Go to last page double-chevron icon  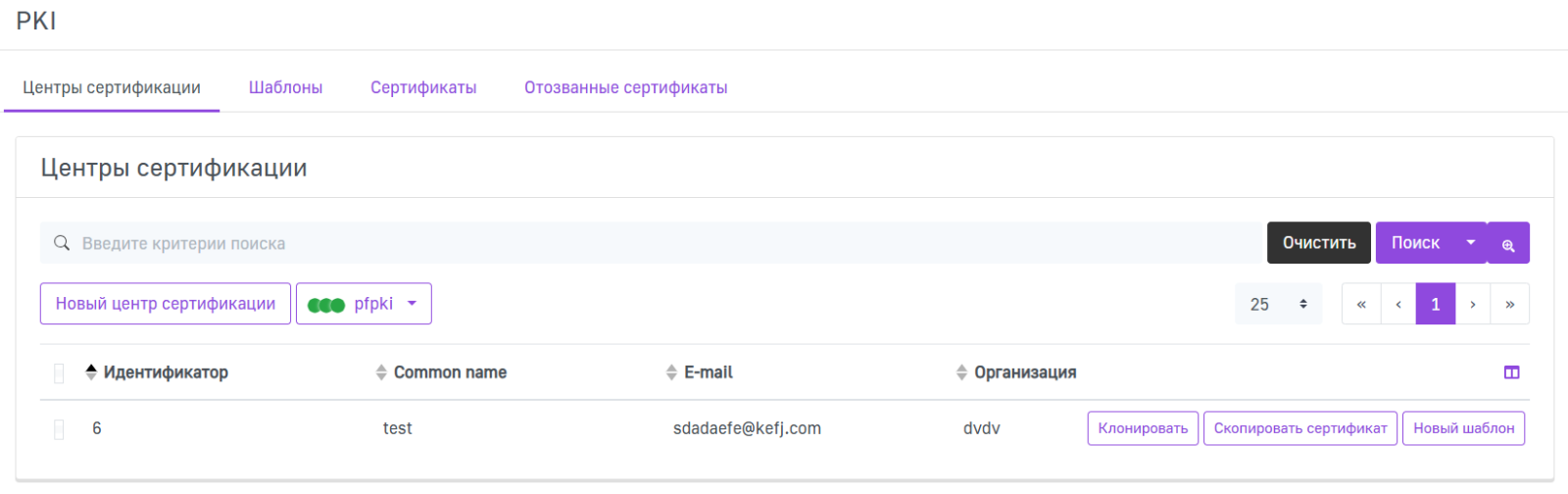click(1510, 305)
